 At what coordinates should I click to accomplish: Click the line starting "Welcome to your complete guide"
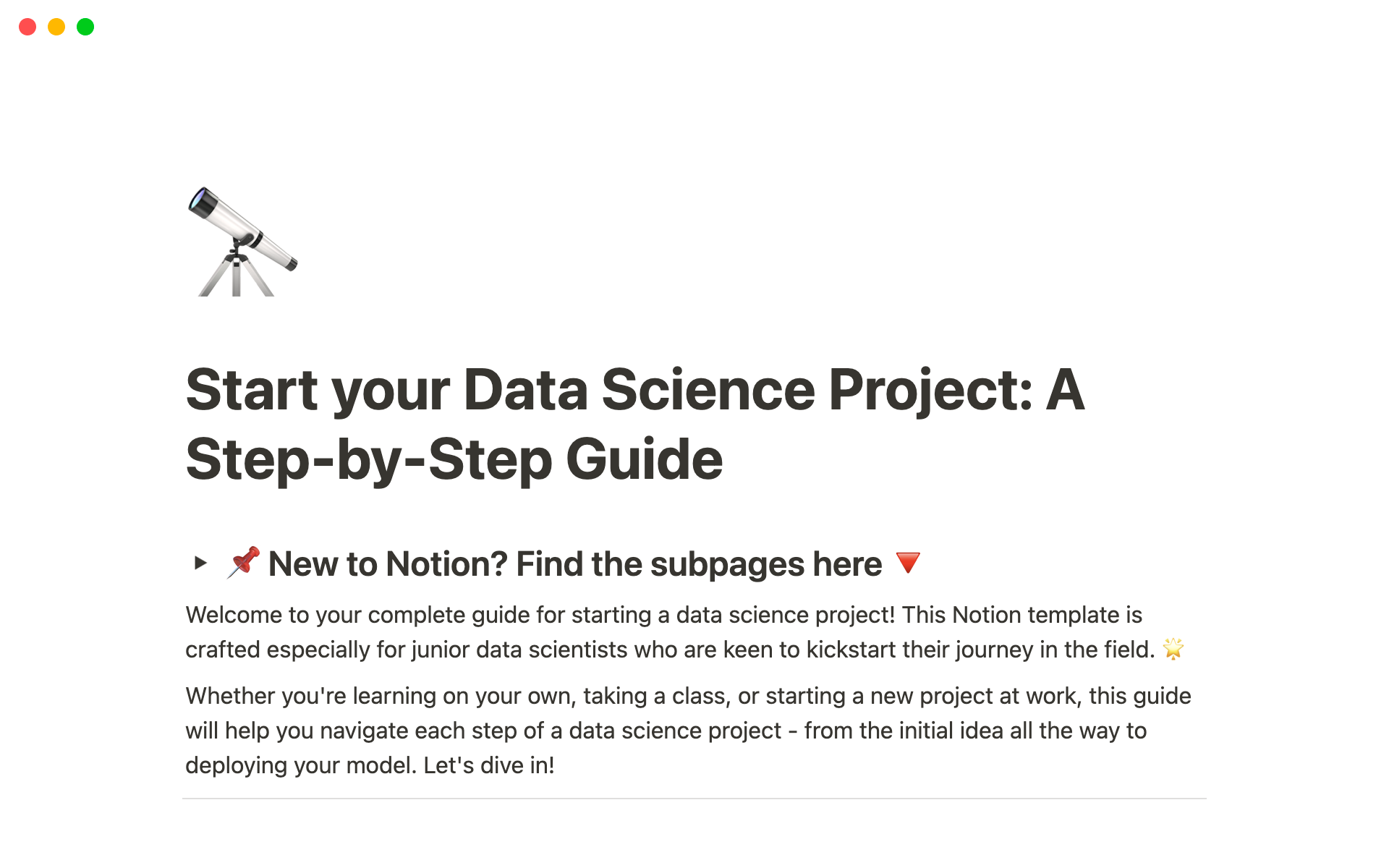(663, 615)
